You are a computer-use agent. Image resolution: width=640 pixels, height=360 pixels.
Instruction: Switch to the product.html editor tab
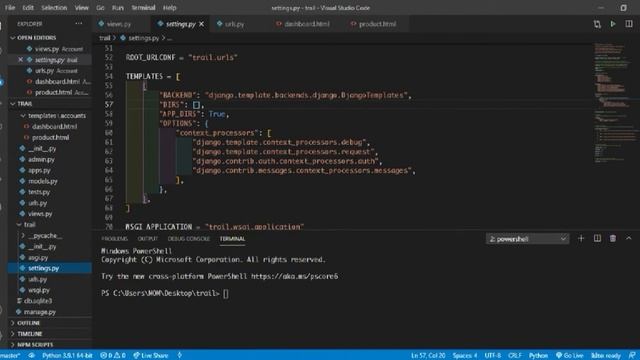point(377,24)
